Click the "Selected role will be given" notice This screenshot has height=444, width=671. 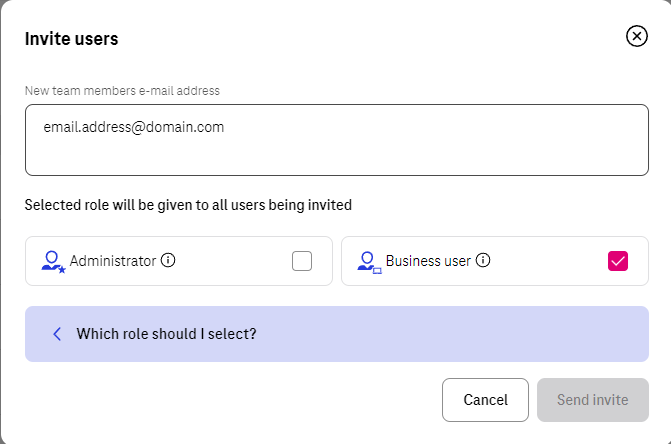[188, 205]
